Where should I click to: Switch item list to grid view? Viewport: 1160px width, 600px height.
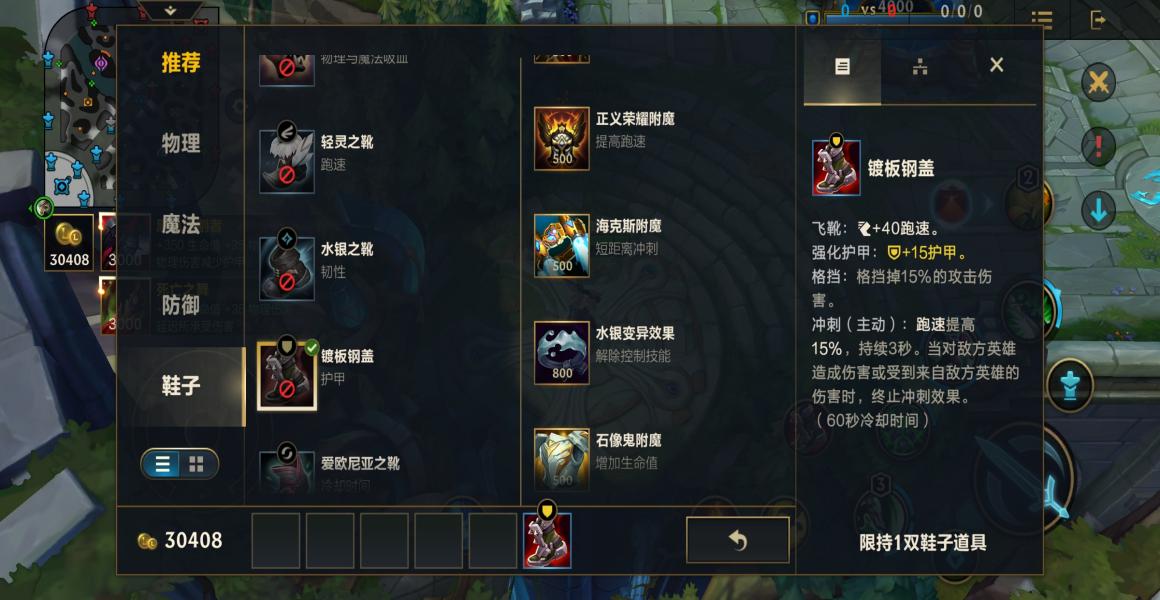(197, 465)
